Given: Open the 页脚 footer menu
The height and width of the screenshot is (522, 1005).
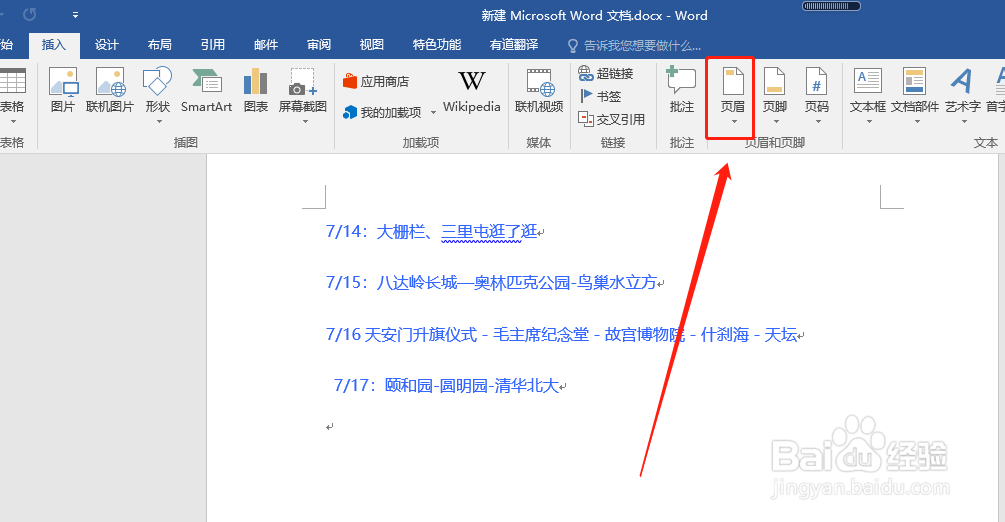Looking at the screenshot, I should [x=774, y=96].
